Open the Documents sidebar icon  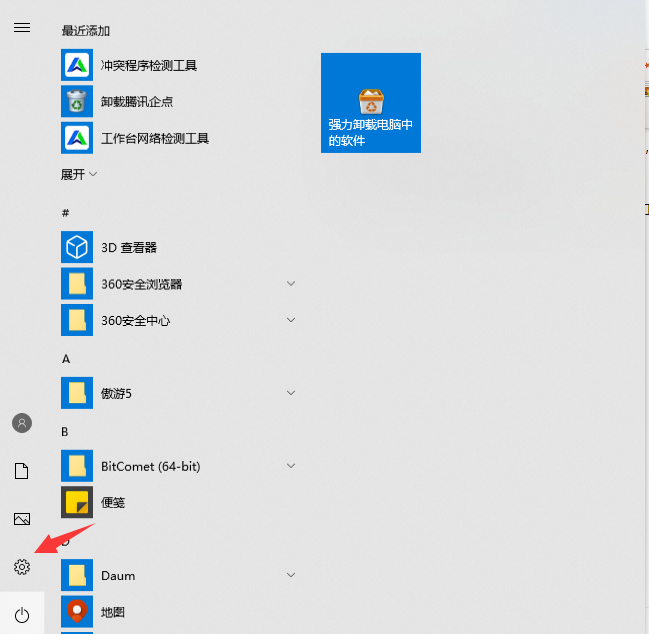pos(22,471)
